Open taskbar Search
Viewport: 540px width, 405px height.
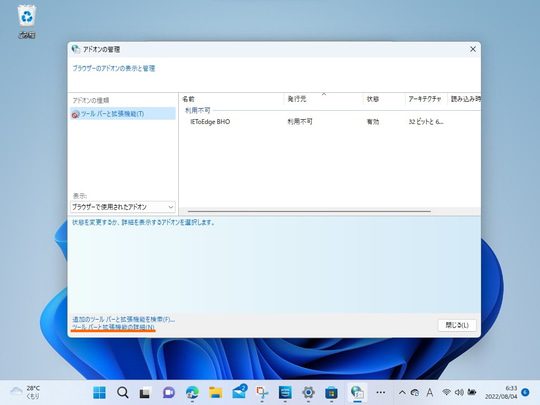click(x=123, y=392)
